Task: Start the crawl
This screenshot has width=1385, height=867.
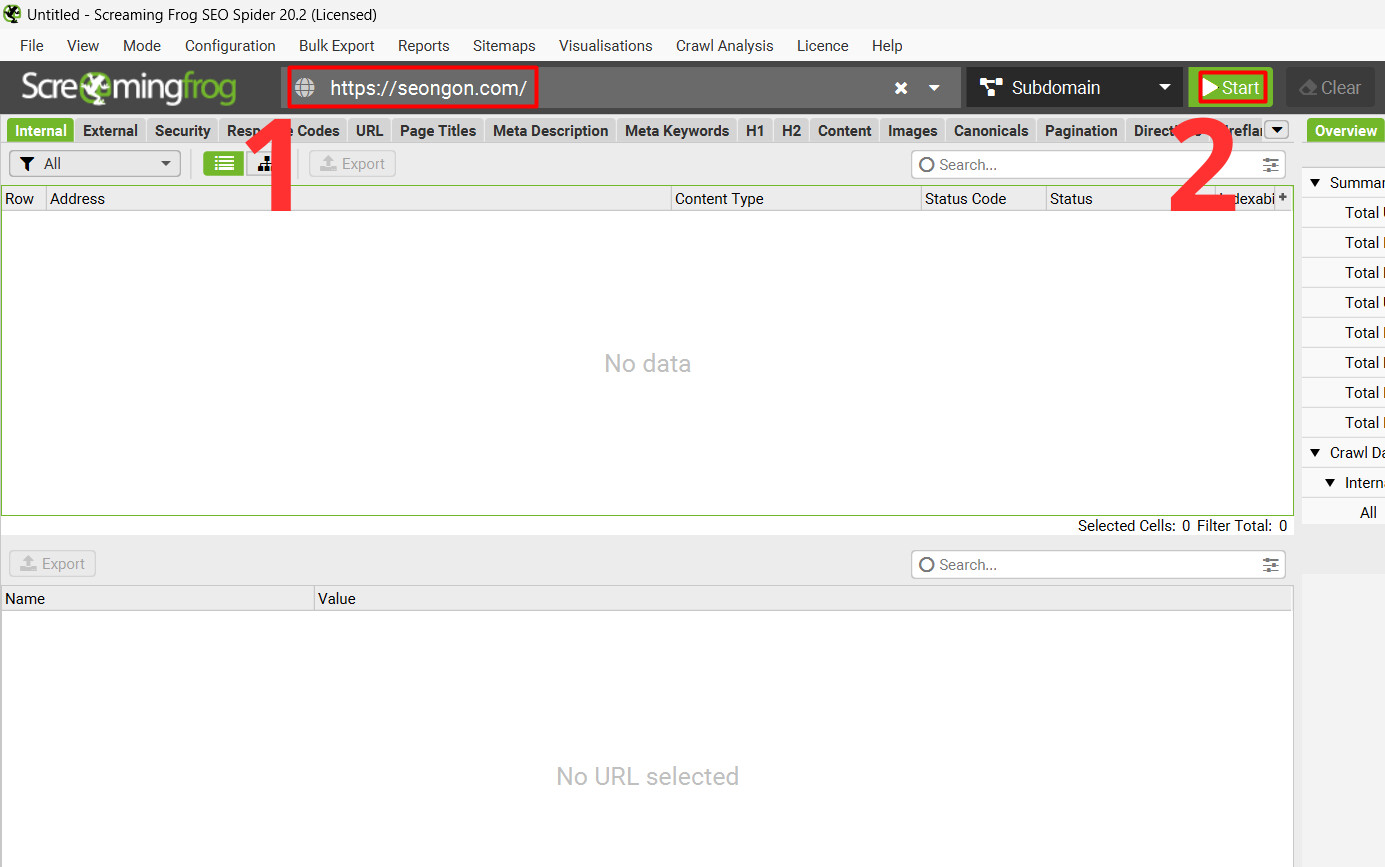Action: (x=1231, y=88)
